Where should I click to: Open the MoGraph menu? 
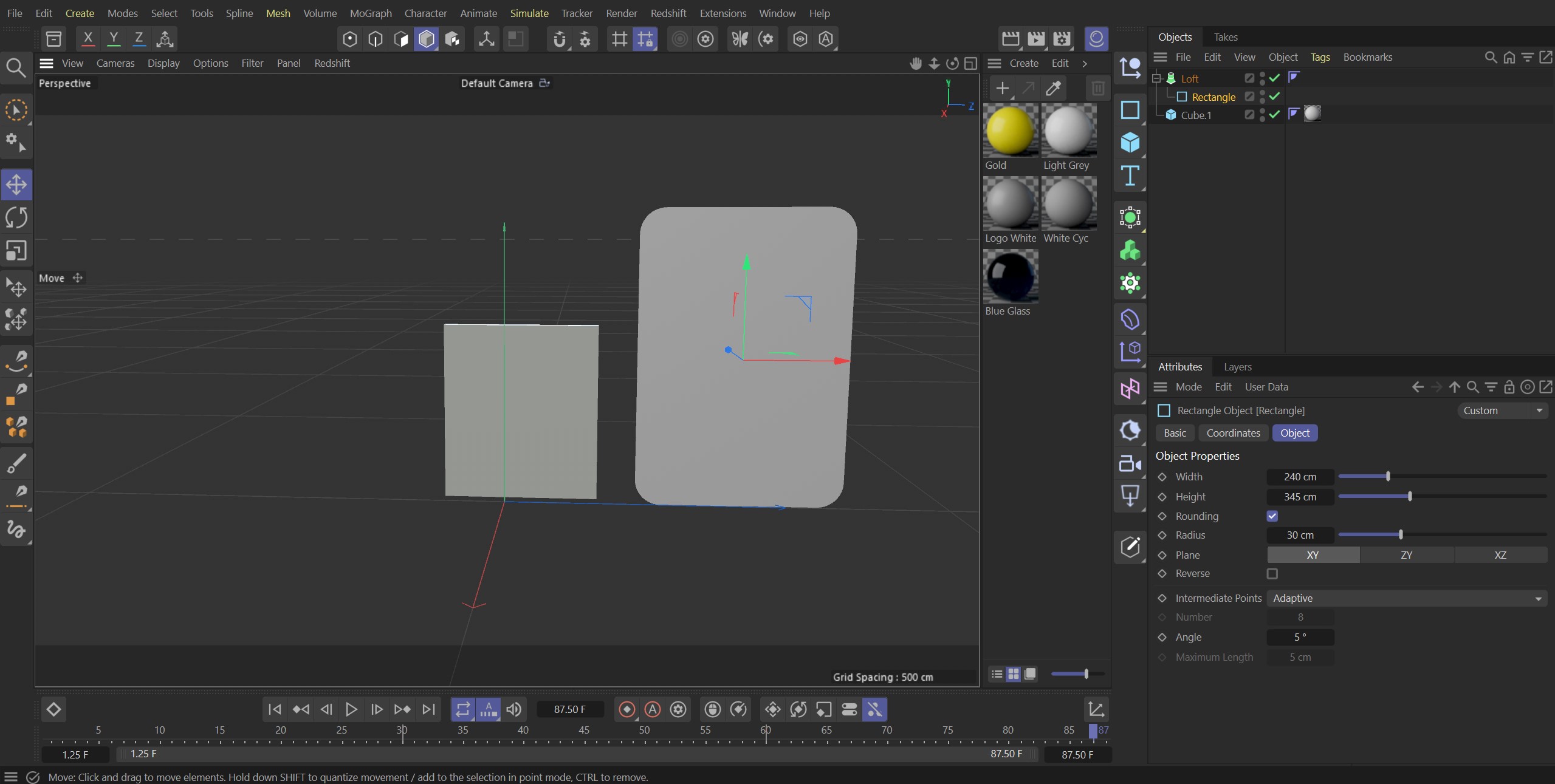click(x=371, y=13)
